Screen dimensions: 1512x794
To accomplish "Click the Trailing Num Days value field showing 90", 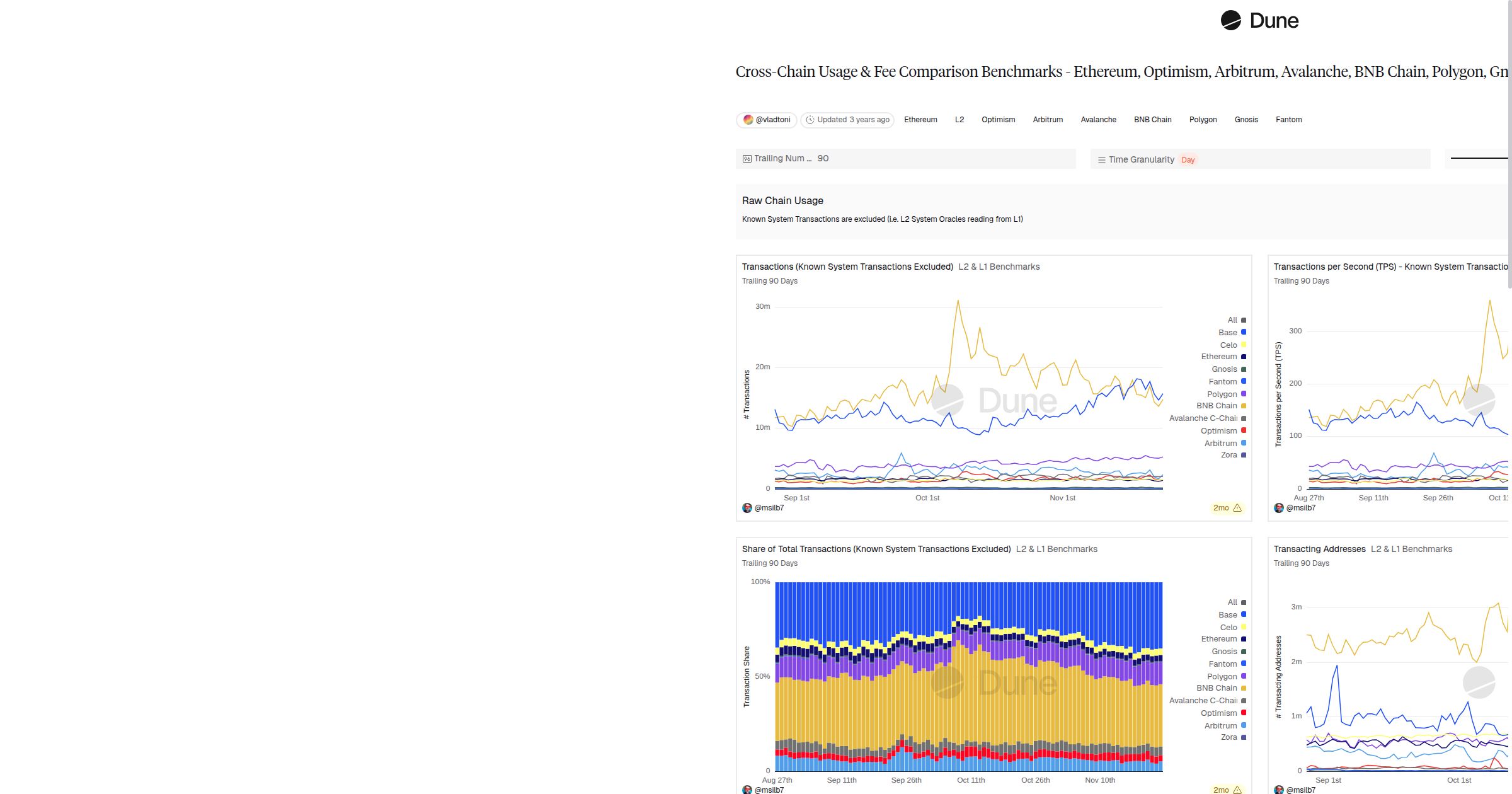I will point(823,158).
